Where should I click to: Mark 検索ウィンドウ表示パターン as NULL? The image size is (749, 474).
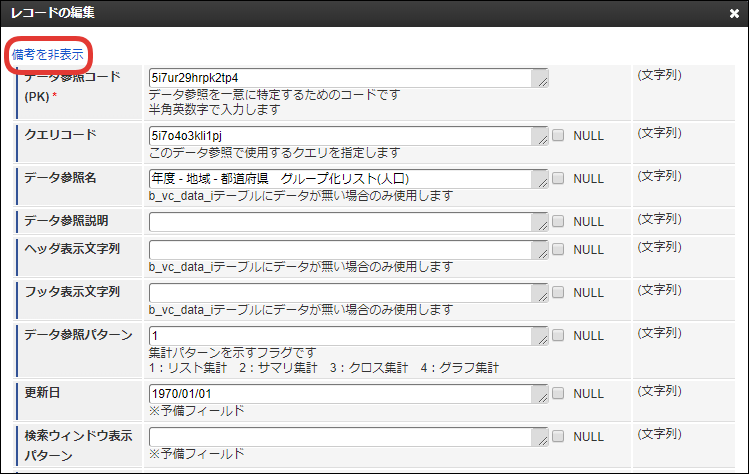coord(558,437)
